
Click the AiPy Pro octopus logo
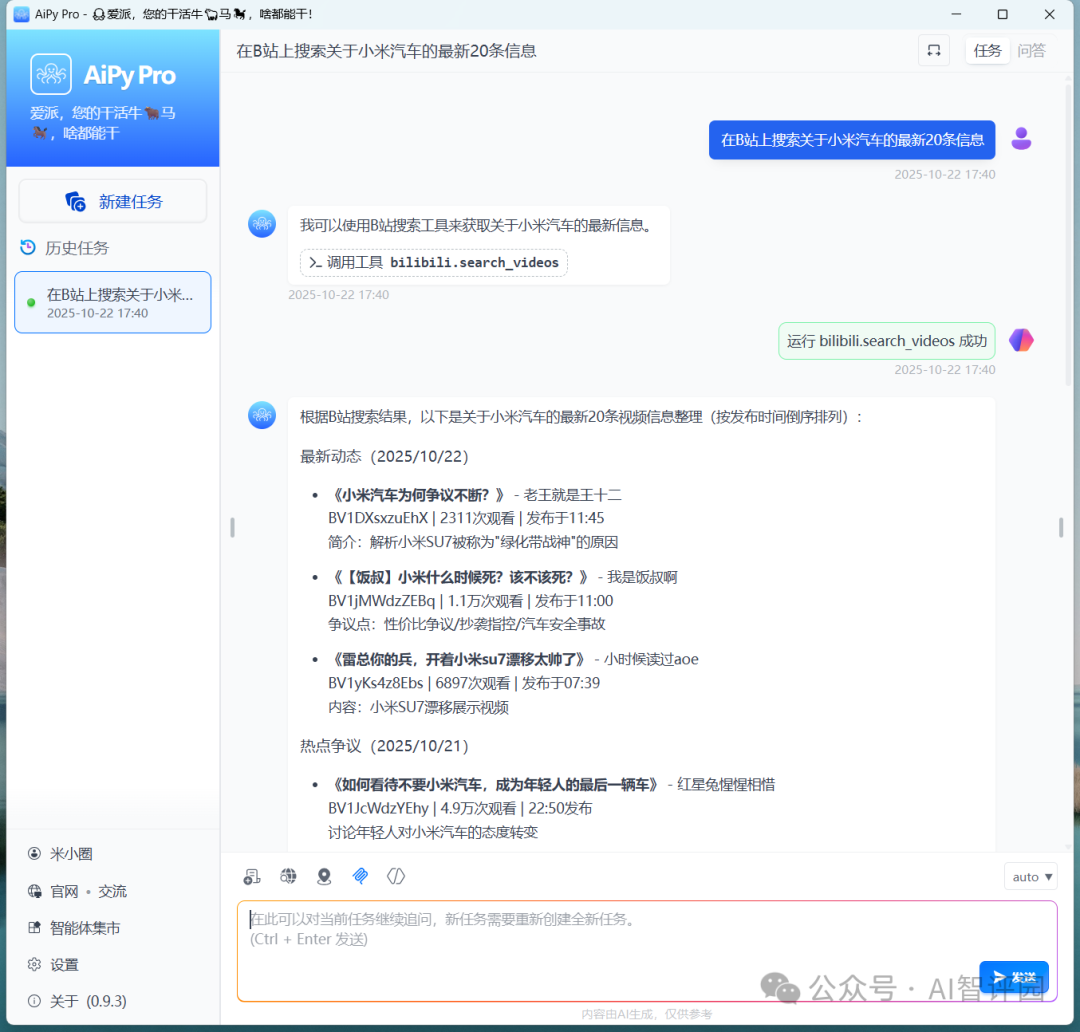point(50,74)
